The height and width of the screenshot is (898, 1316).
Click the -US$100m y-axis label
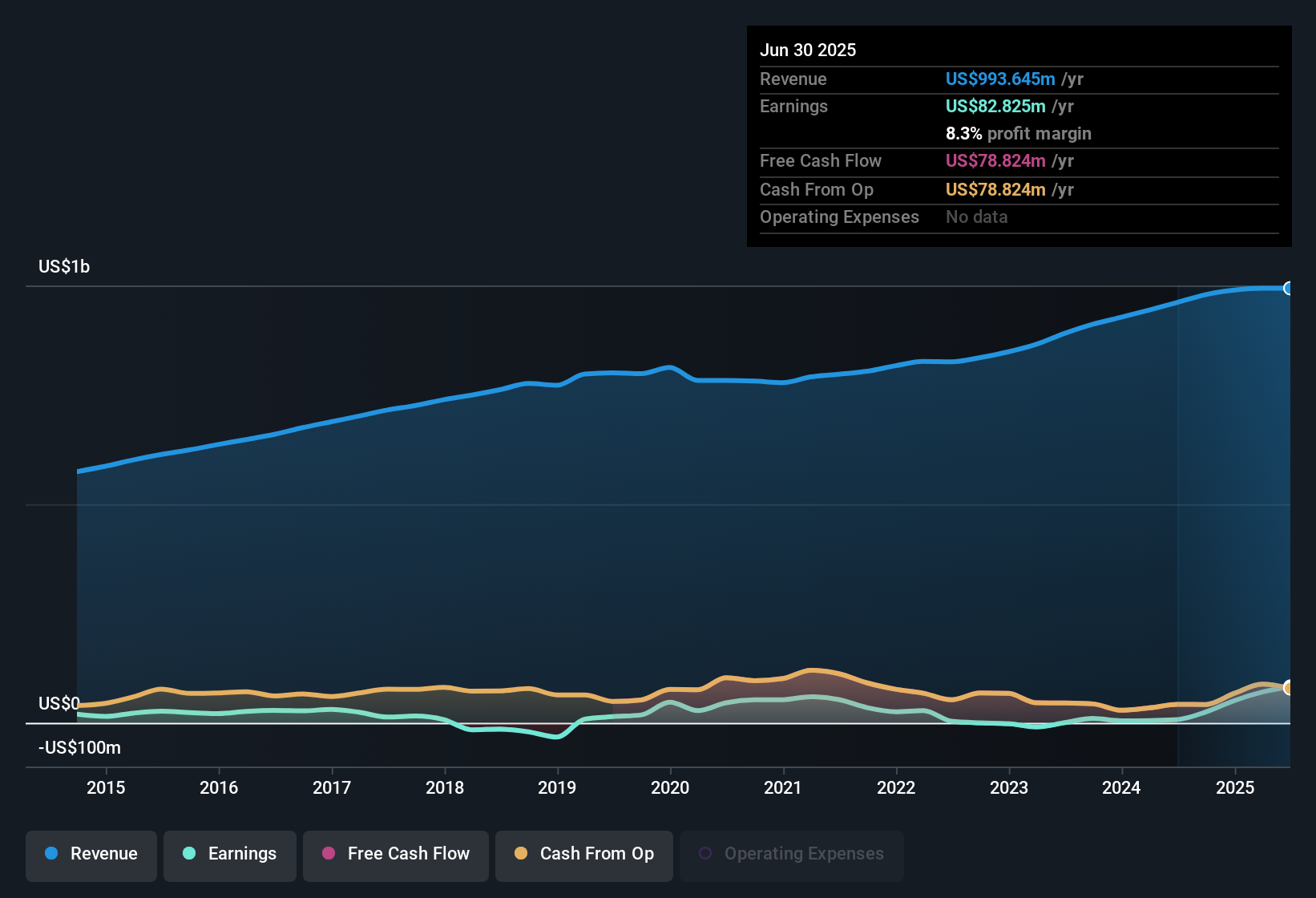[x=80, y=747]
